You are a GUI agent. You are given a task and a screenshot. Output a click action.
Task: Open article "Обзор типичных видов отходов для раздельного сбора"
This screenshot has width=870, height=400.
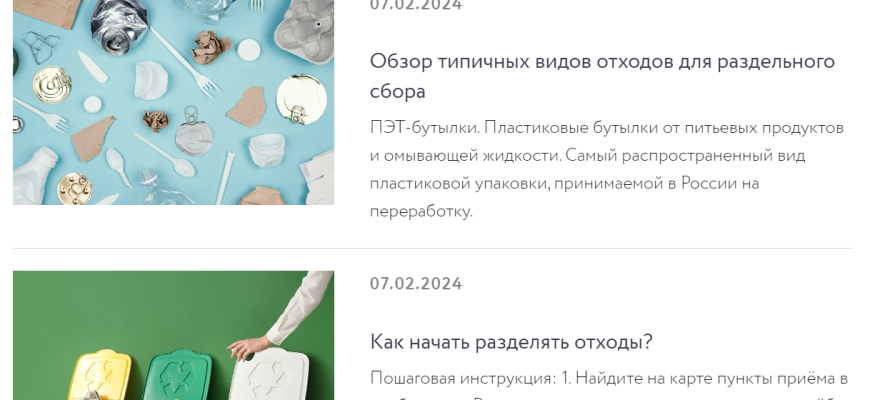[x=602, y=76]
